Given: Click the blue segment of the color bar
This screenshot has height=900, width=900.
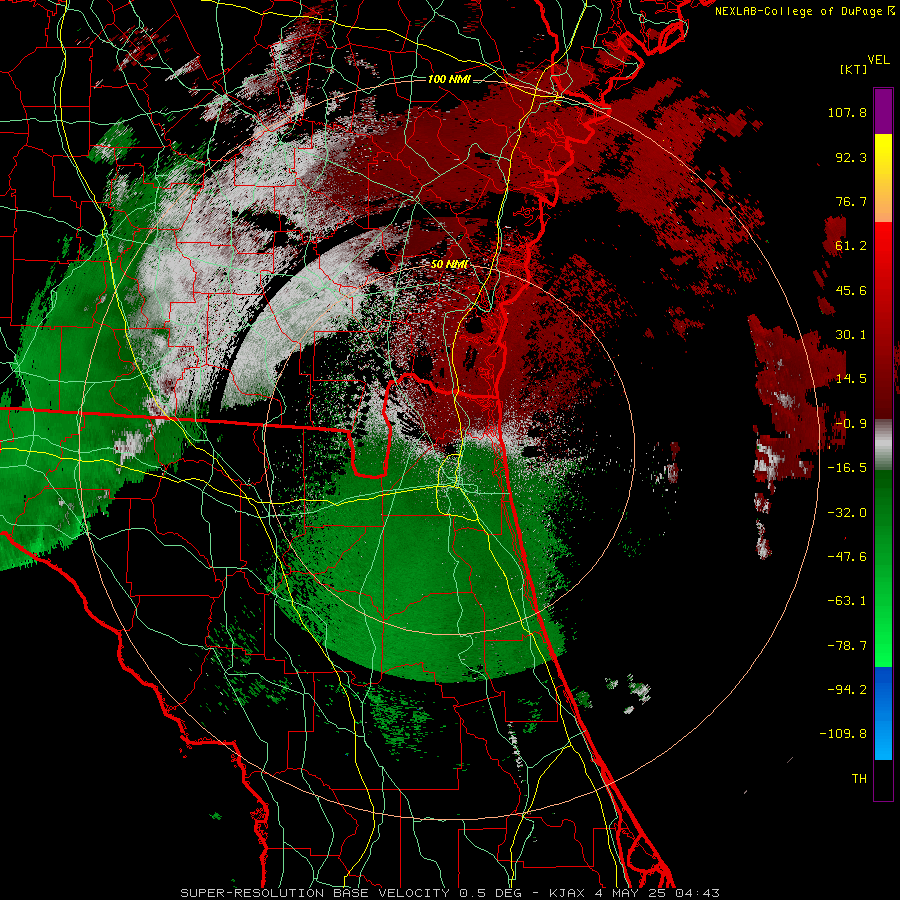Looking at the screenshot, I should (x=883, y=713).
